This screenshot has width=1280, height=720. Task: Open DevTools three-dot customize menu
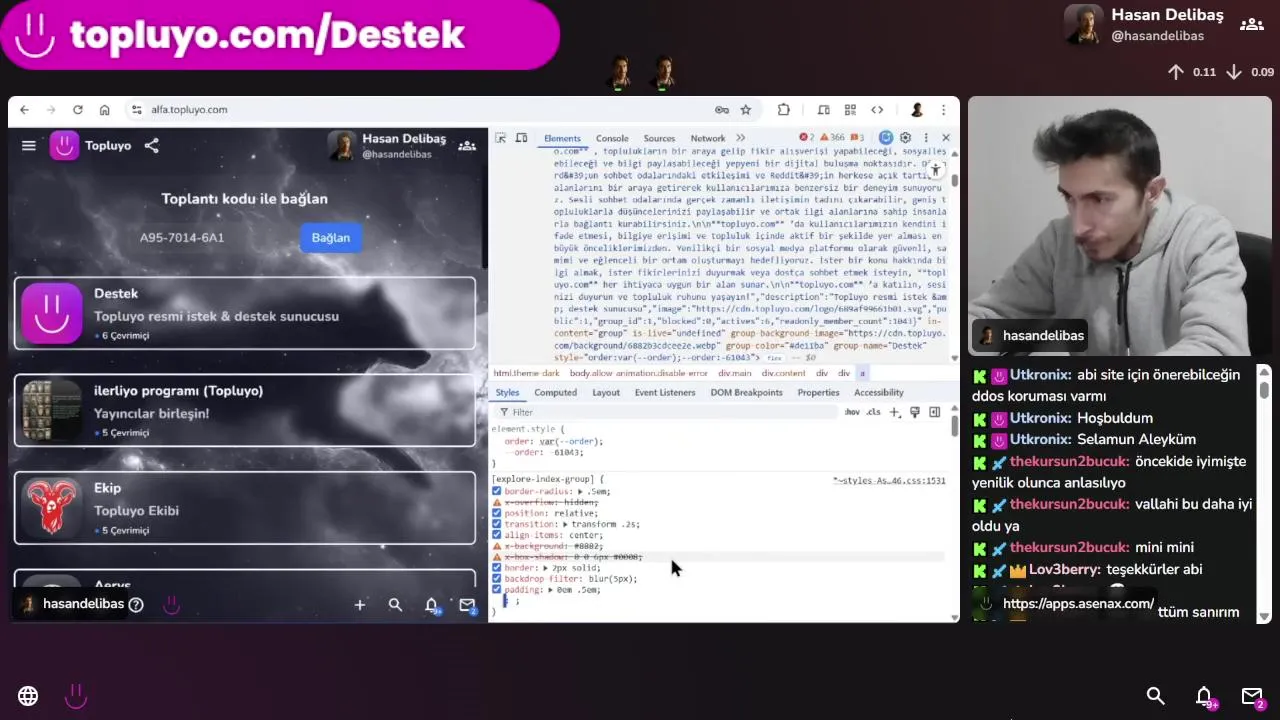[926, 138]
